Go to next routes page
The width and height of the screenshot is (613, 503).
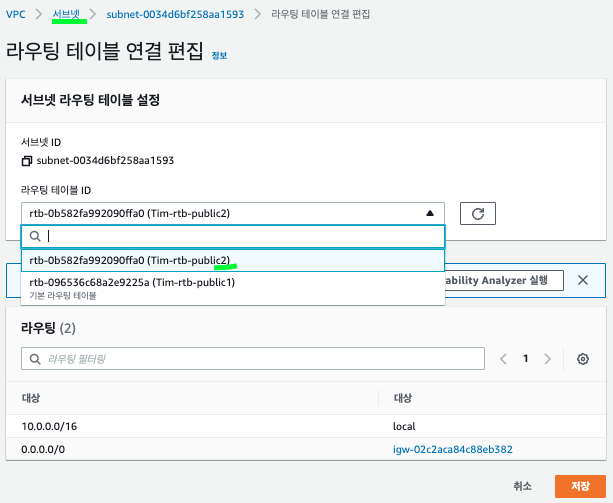[548, 359]
